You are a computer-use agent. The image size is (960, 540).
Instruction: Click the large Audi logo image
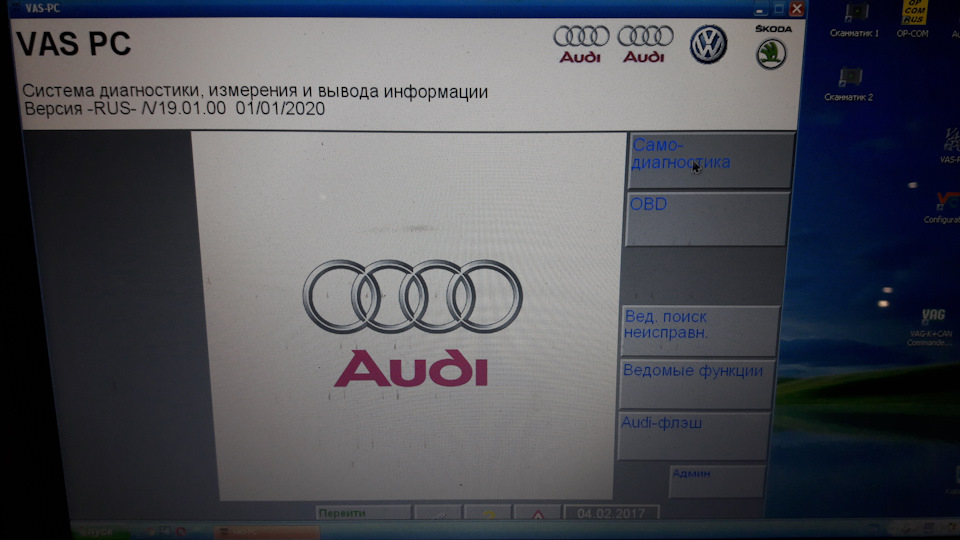[x=413, y=323]
